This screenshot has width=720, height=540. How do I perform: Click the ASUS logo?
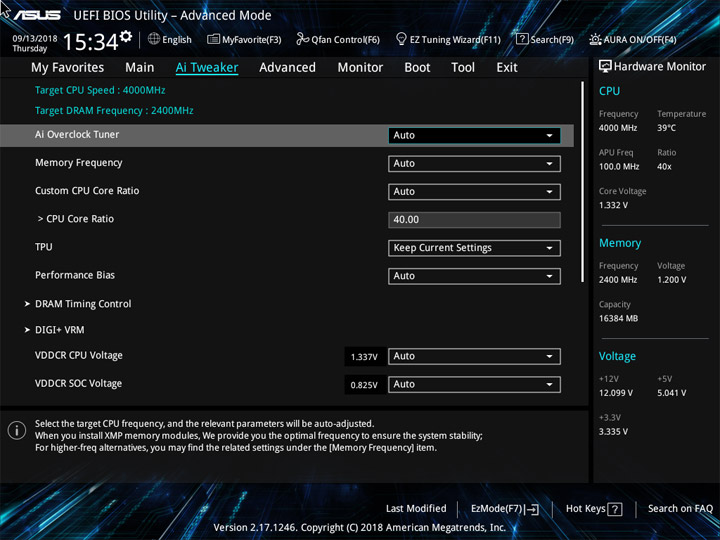pyautogui.click(x=37, y=15)
